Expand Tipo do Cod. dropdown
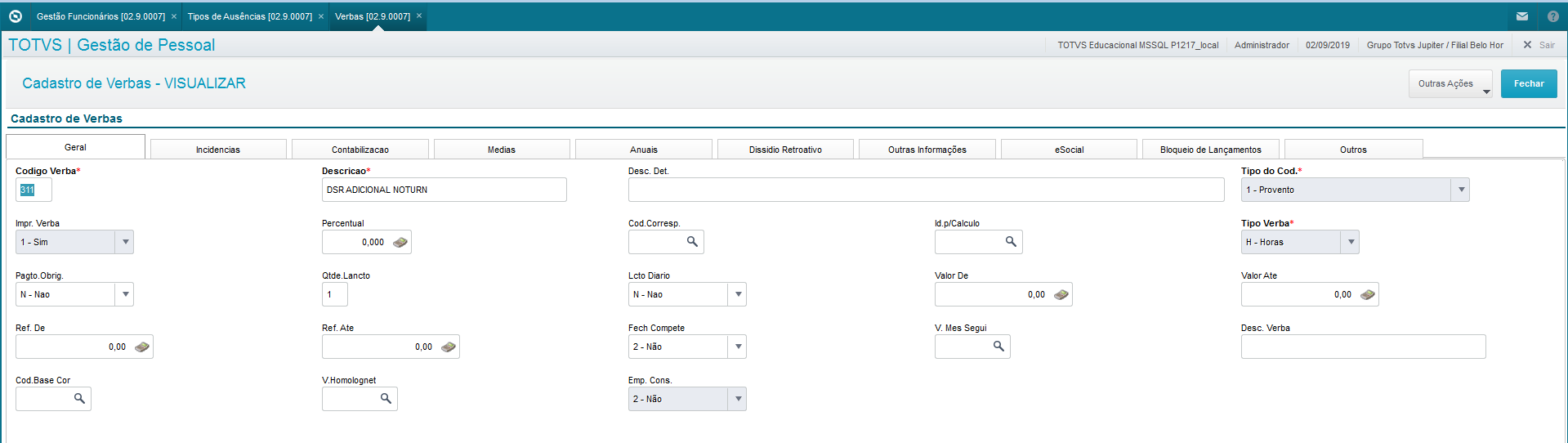The width and height of the screenshot is (1568, 443). pyautogui.click(x=1460, y=190)
